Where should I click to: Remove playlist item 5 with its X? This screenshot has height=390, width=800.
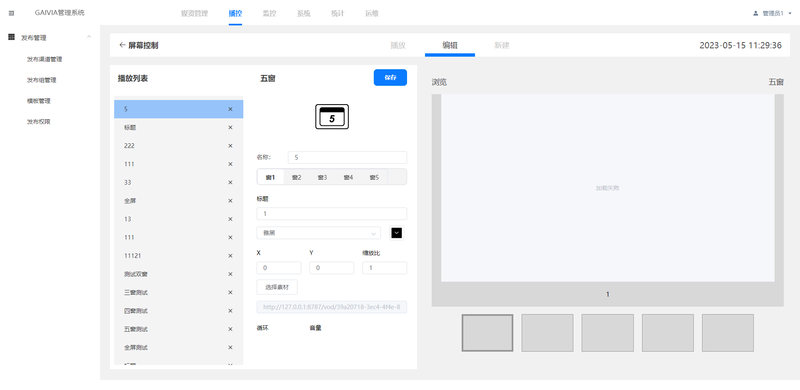(x=230, y=109)
